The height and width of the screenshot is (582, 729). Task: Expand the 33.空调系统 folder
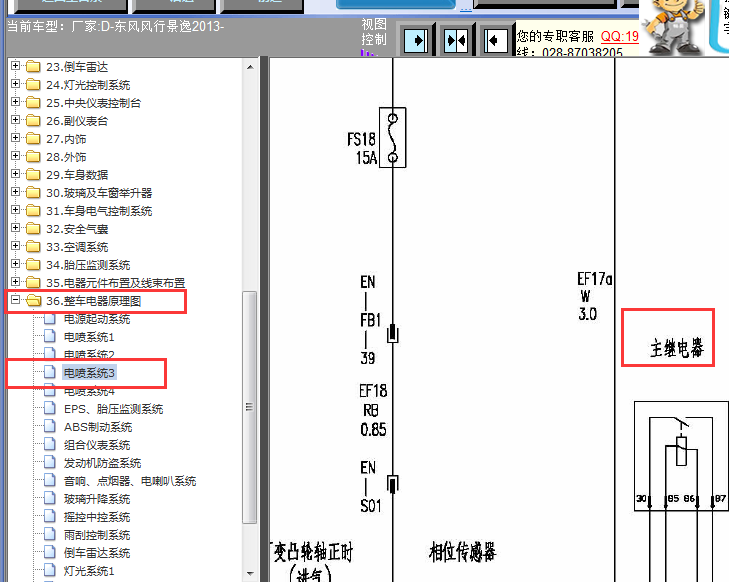15,246
